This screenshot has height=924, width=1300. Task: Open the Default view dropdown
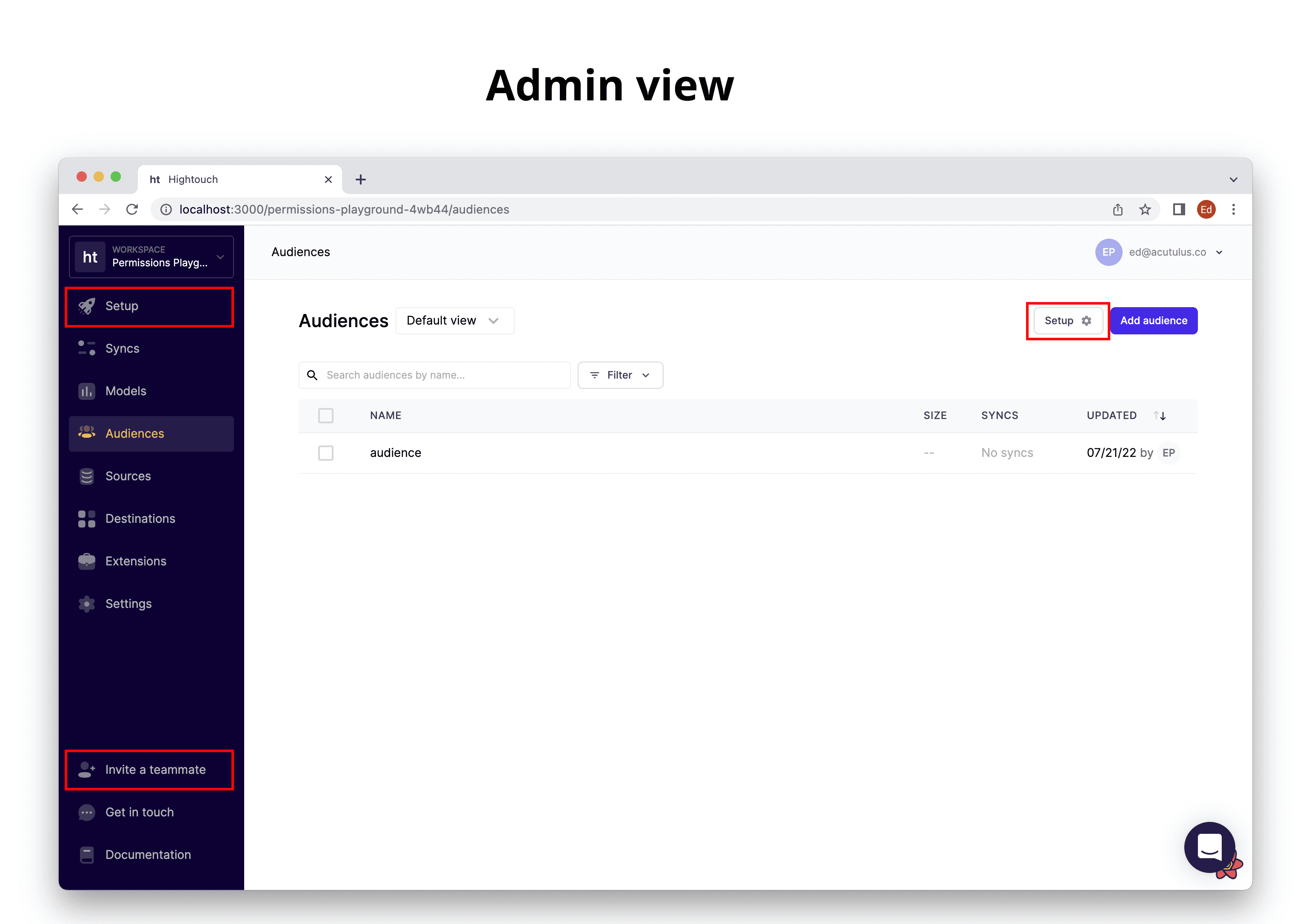tap(454, 320)
